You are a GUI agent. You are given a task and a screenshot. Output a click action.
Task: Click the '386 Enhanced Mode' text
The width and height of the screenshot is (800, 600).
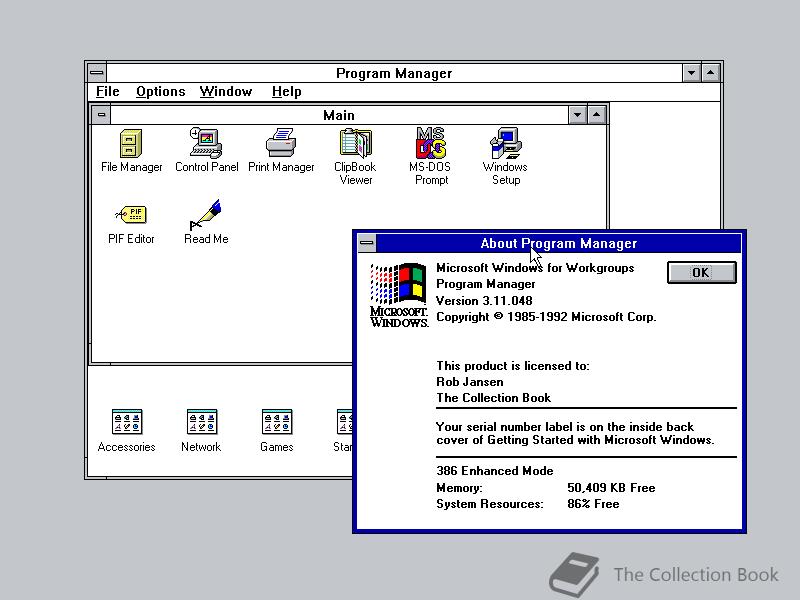click(x=495, y=470)
